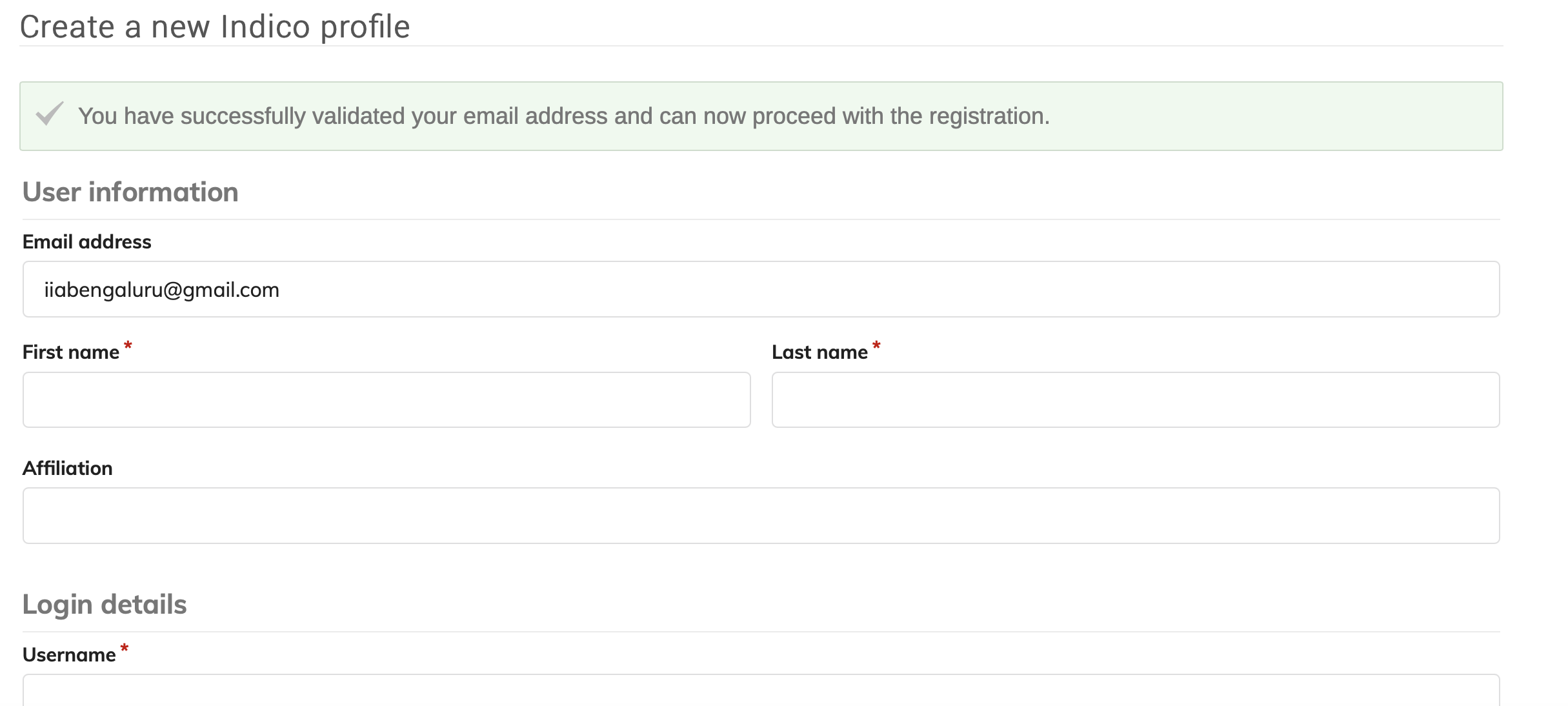The image size is (1568, 706).
Task: Click the red asterisk beside Username
Action: pos(125,649)
